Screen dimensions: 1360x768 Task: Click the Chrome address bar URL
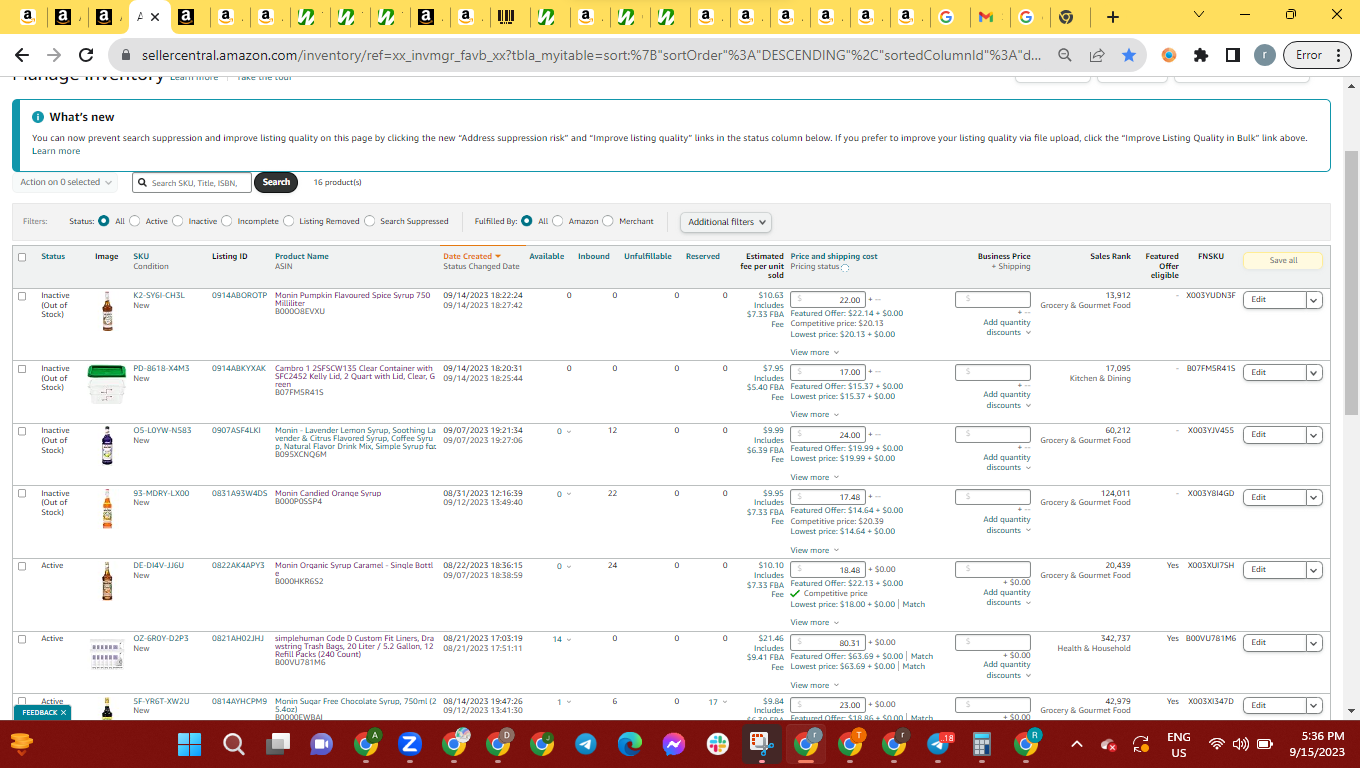click(590, 55)
